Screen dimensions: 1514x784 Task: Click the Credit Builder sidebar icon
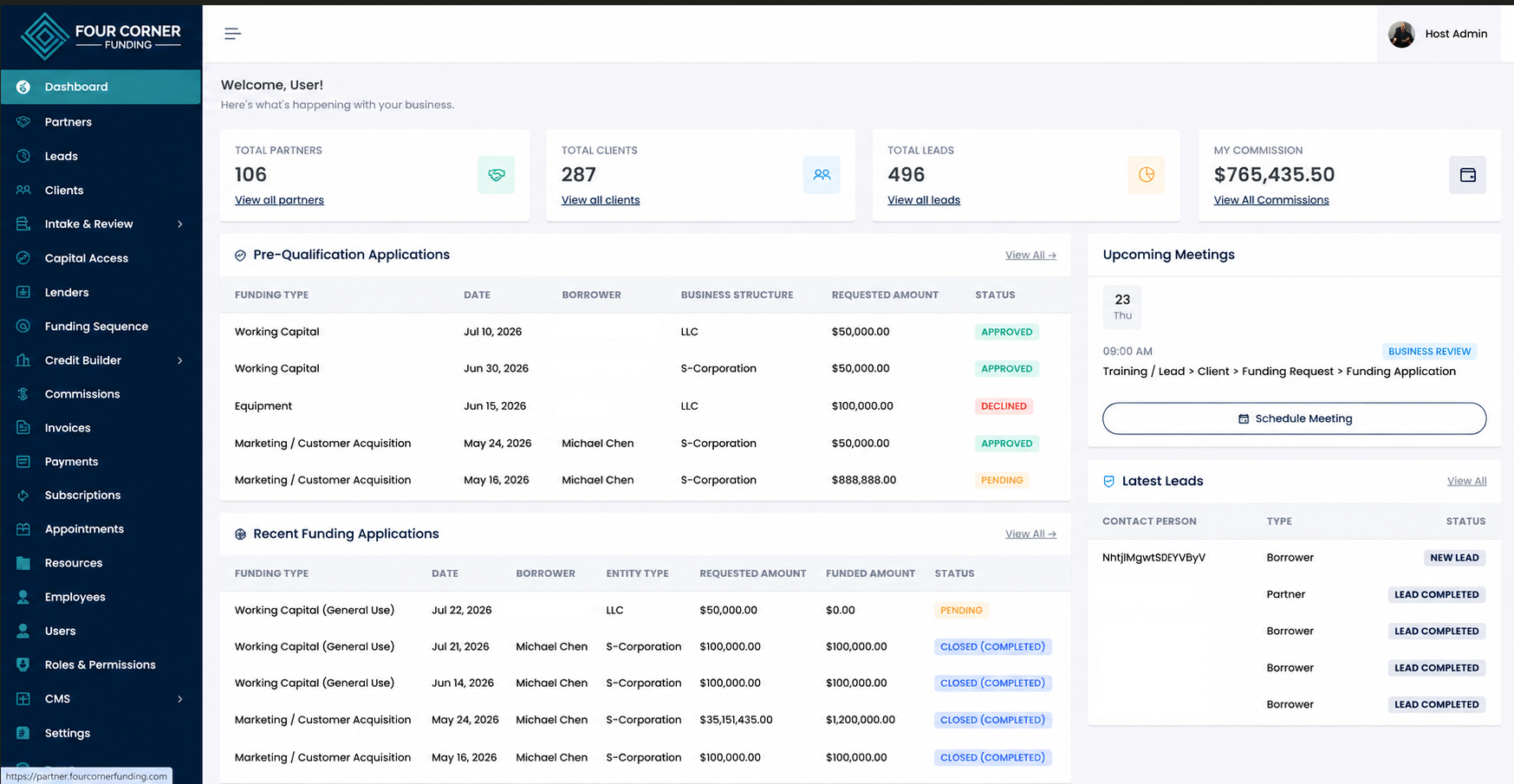click(x=23, y=360)
